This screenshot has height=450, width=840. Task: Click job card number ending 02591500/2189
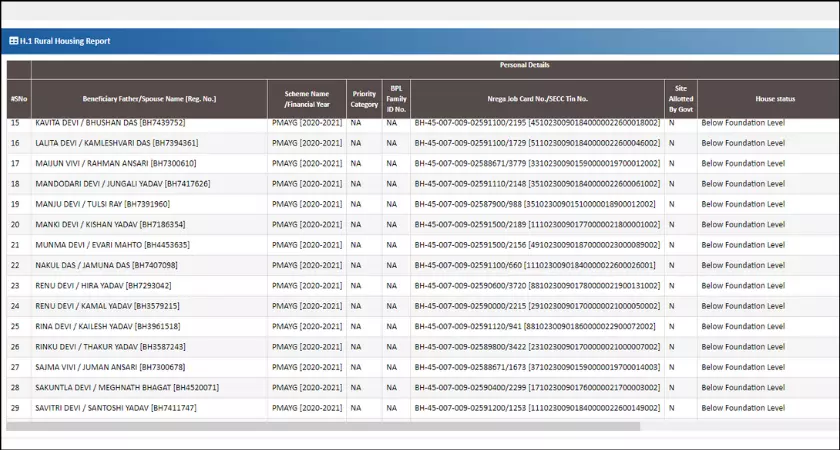(x=537, y=224)
